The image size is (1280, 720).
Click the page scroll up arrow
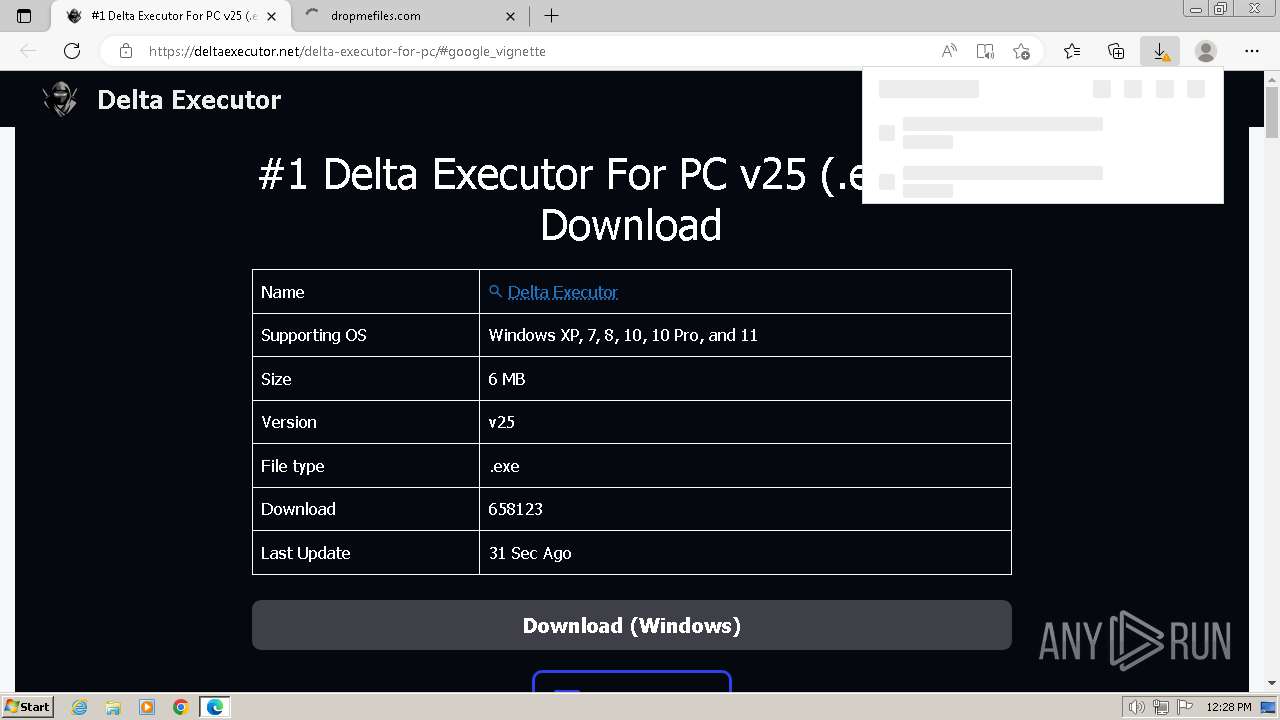coord(1272,79)
